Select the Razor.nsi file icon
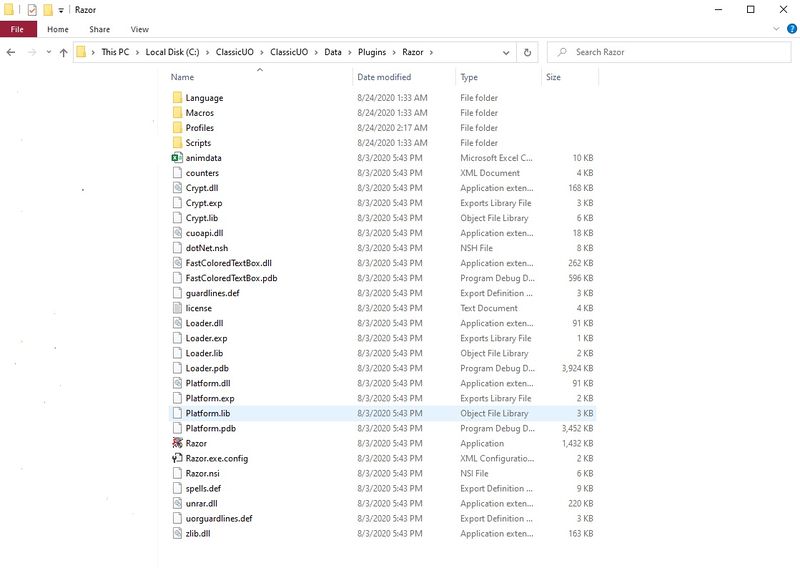 coord(177,473)
